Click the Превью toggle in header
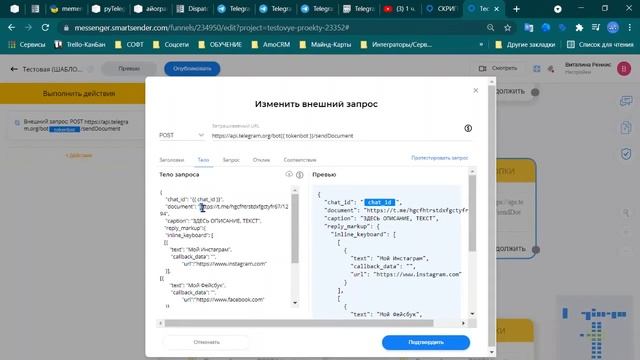Viewport: 640px width, 360px height. pos(129,69)
